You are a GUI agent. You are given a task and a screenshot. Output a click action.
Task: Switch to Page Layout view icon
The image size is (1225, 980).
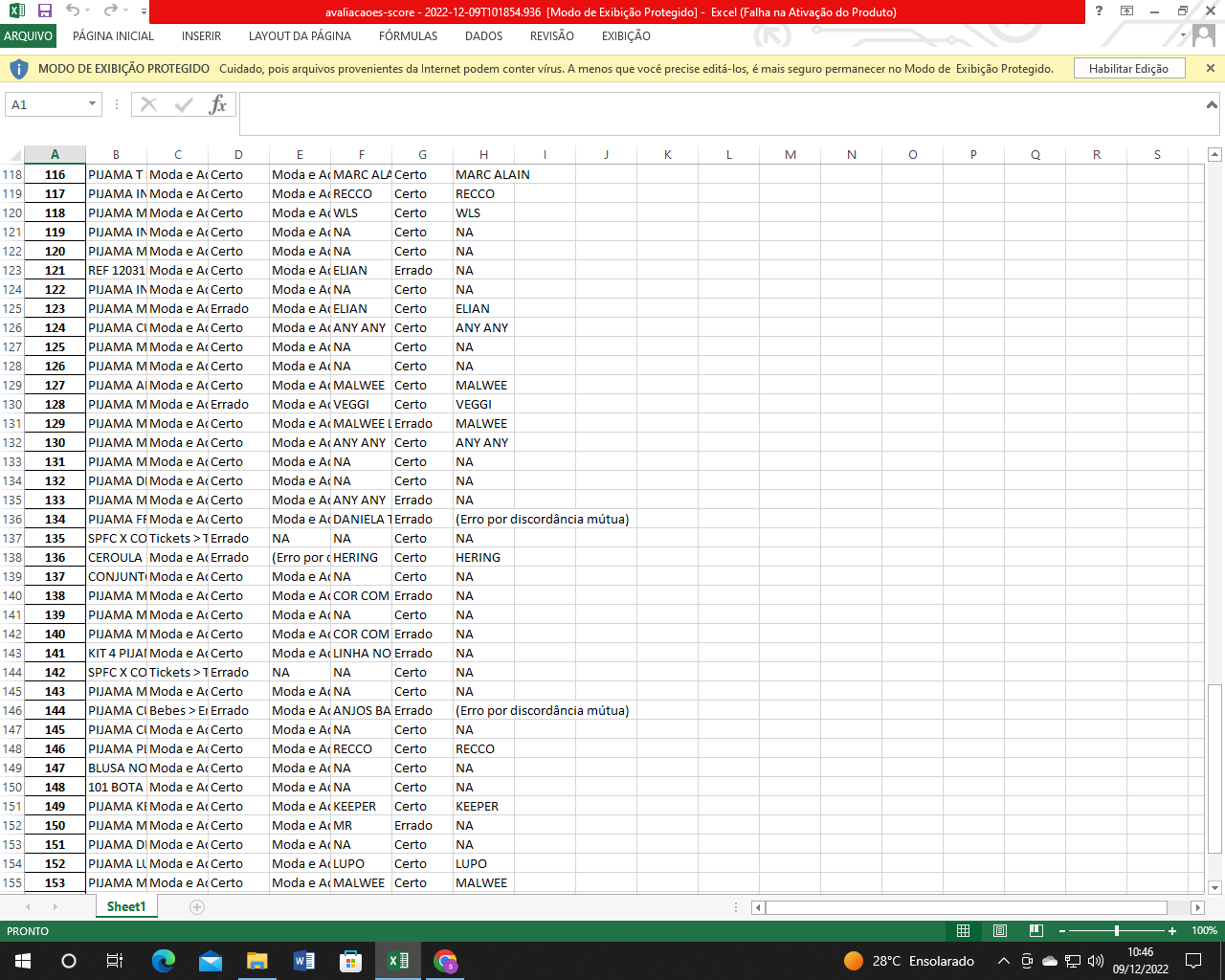pyautogui.click(x=999, y=930)
